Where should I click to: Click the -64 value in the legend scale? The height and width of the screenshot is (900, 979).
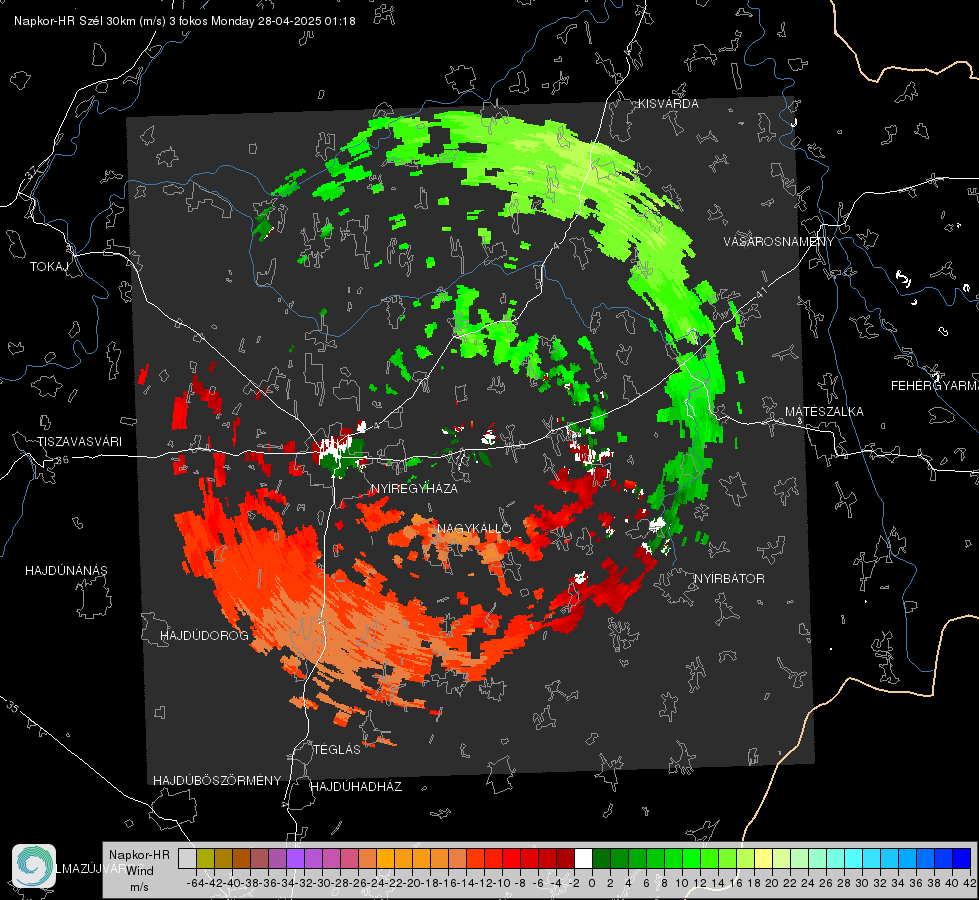click(x=196, y=883)
